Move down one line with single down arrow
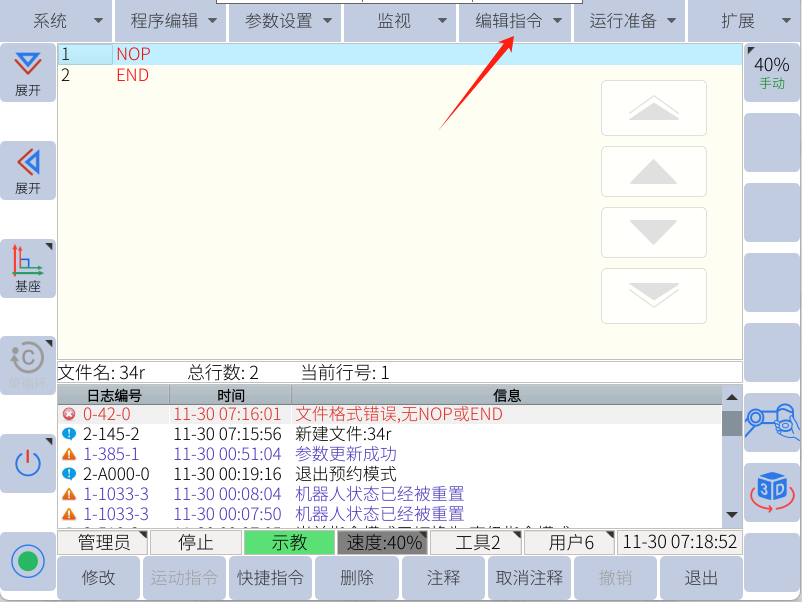 point(653,233)
